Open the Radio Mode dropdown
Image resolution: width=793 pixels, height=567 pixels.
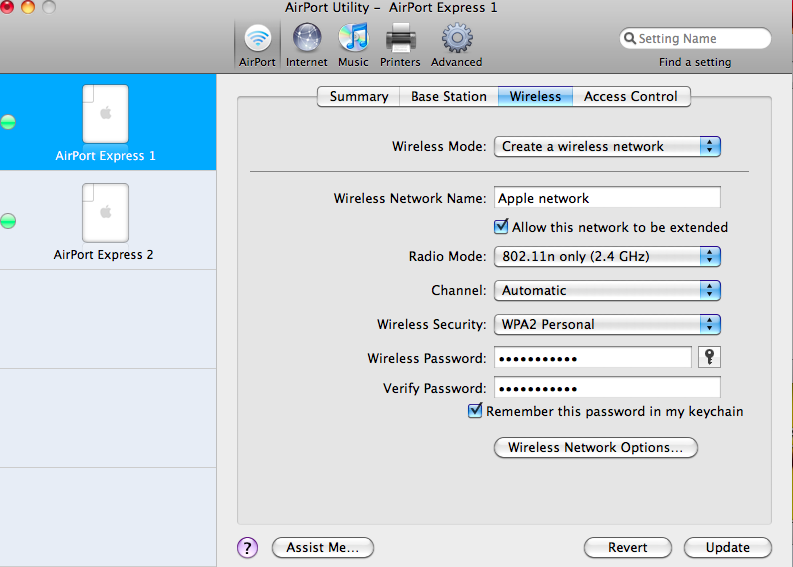(607, 256)
